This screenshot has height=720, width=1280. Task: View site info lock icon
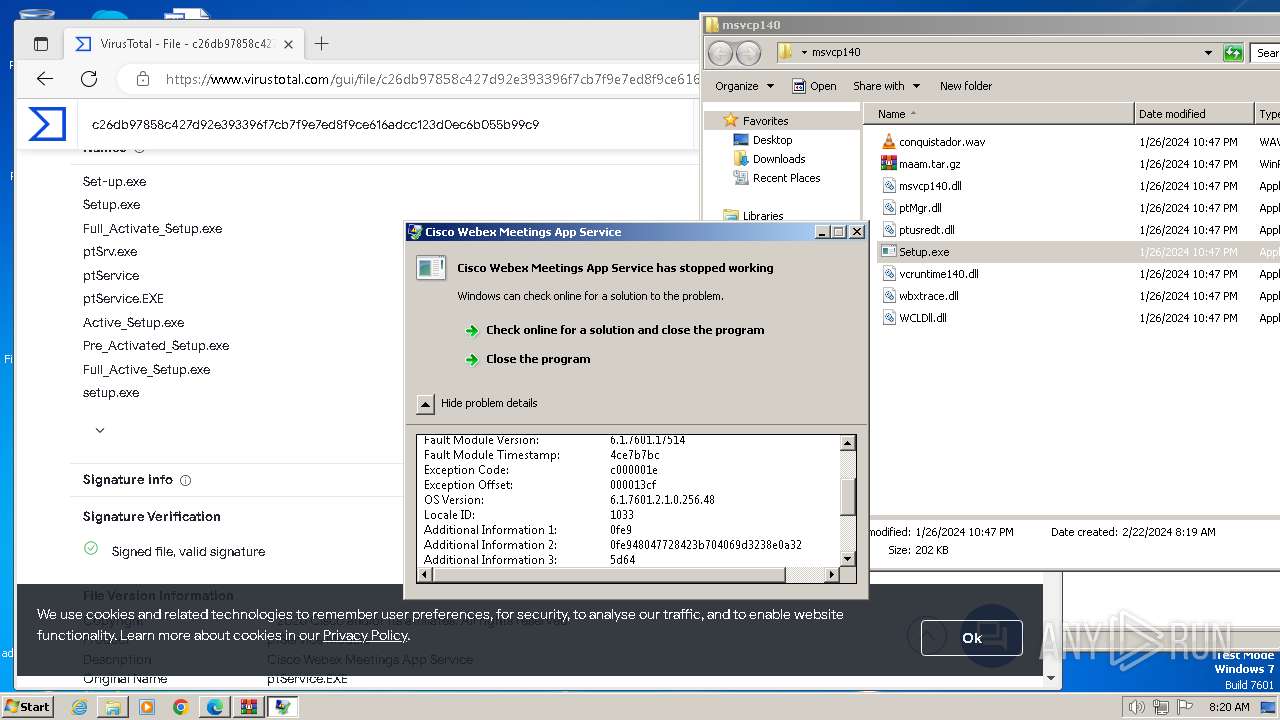(x=143, y=79)
